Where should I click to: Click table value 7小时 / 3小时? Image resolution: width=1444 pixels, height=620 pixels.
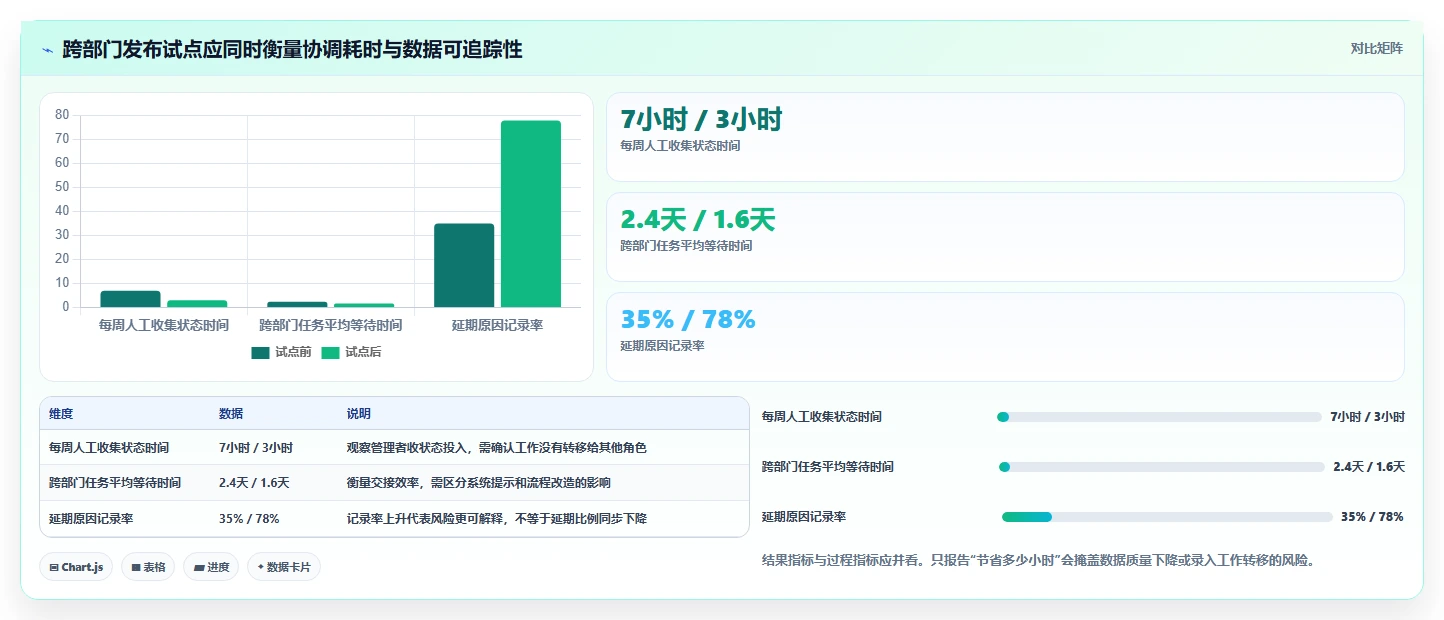click(256, 448)
